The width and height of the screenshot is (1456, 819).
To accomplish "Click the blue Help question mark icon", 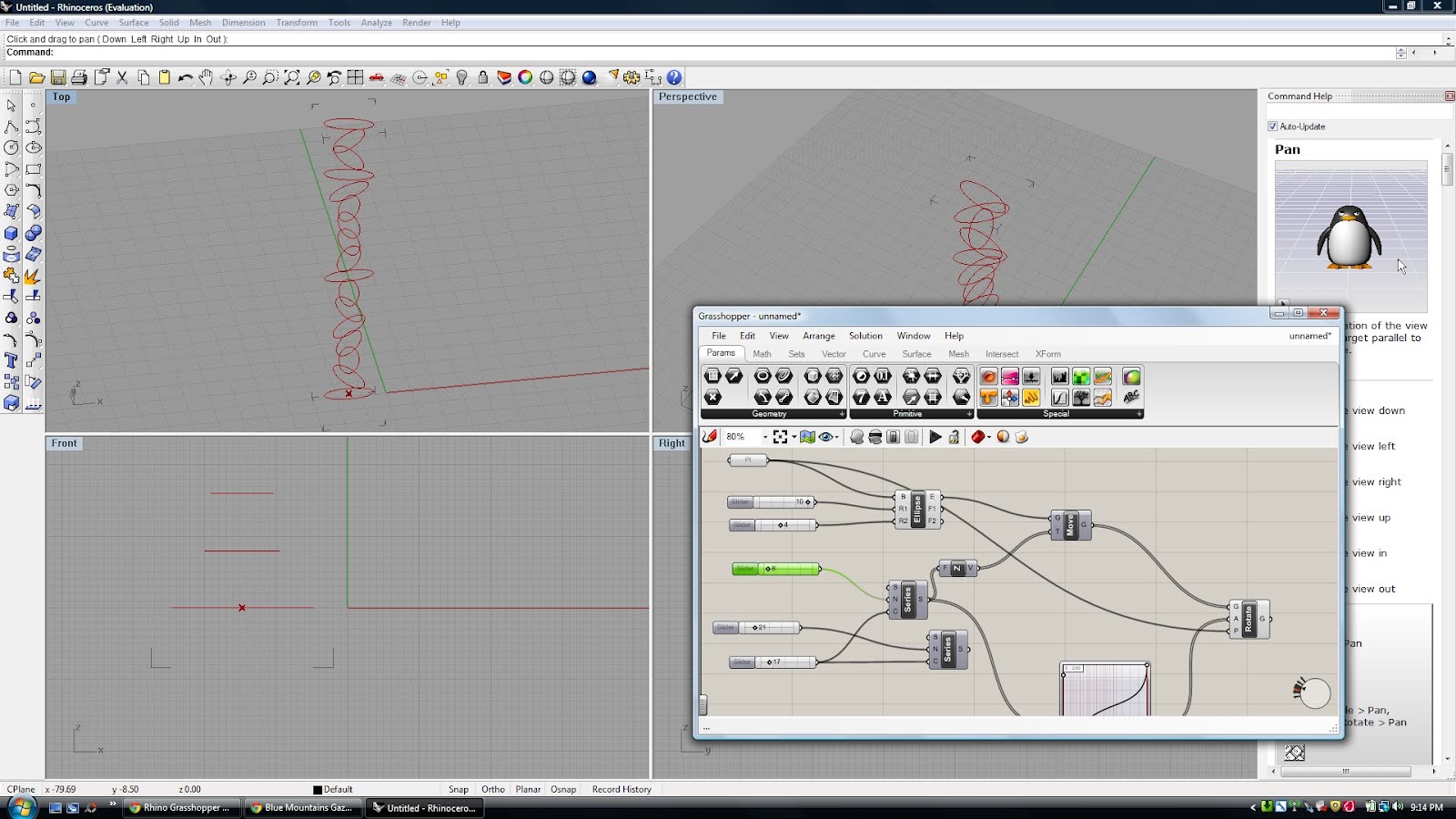I will 674,77.
